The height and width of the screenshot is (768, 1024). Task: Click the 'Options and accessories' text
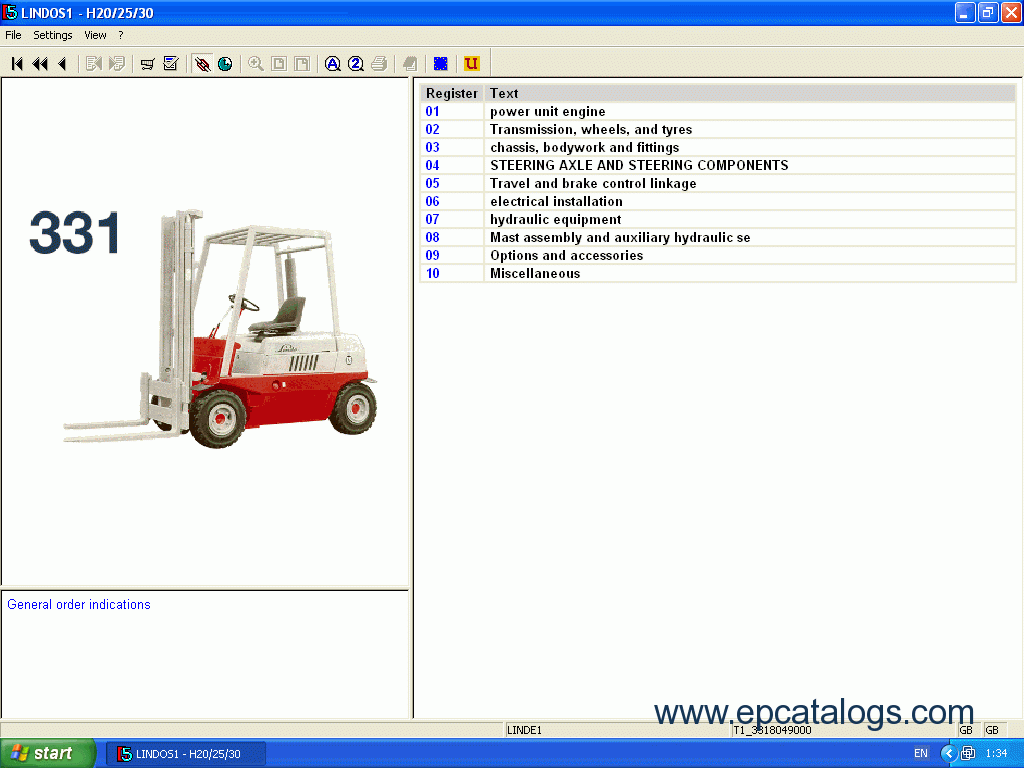click(x=566, y=255)
